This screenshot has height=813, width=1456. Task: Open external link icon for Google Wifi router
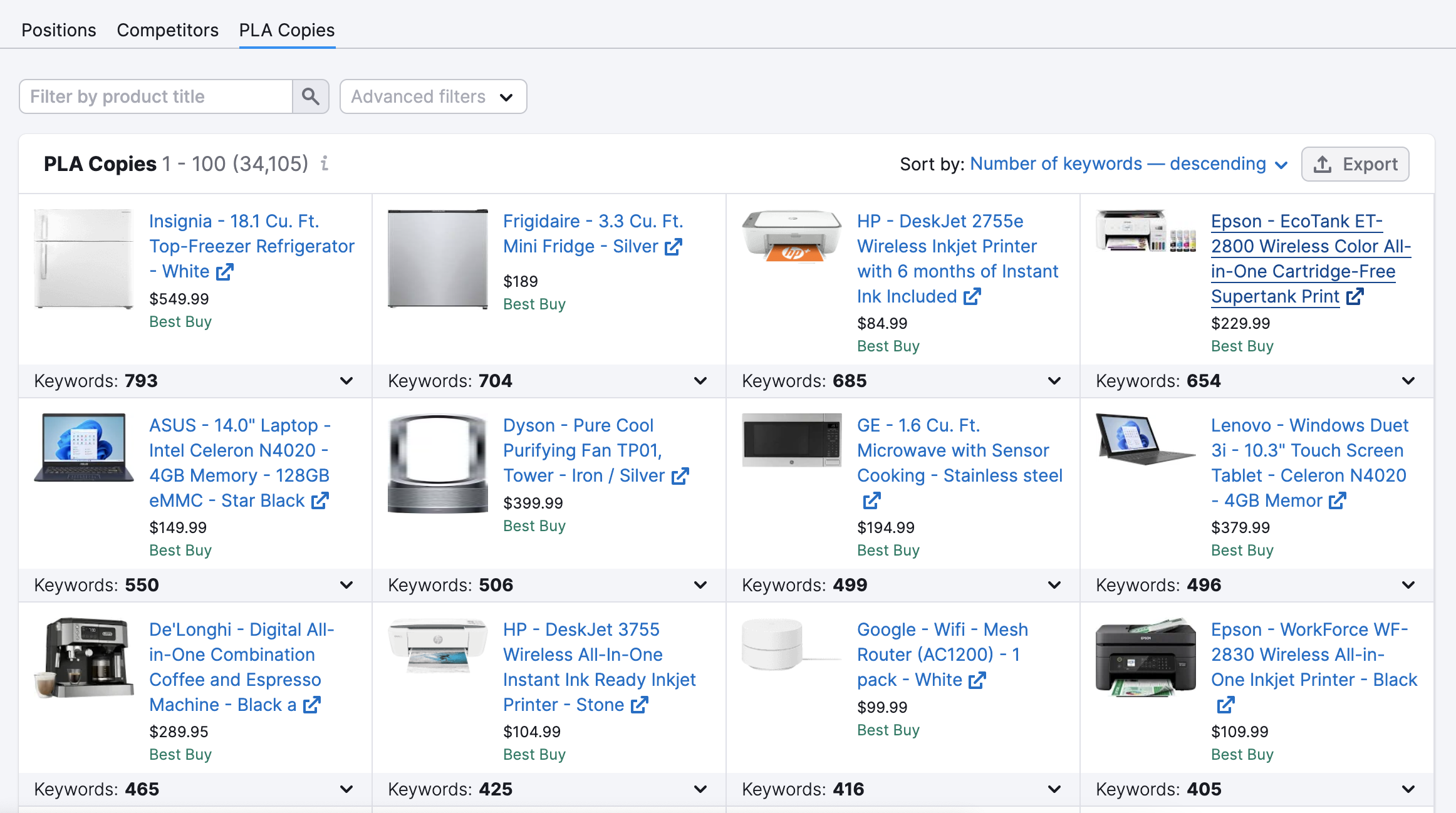(x=977, y=680)
